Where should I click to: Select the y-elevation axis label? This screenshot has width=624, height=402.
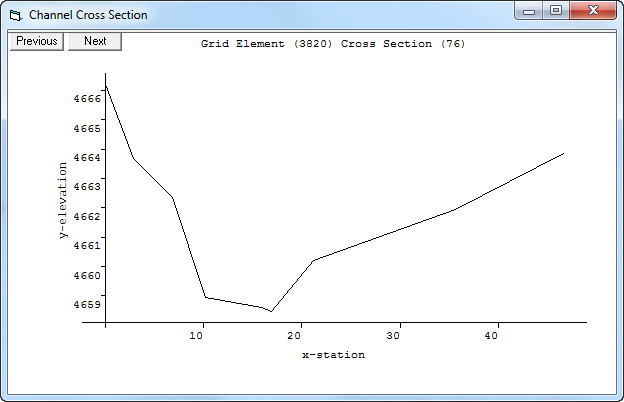point(64,200)
